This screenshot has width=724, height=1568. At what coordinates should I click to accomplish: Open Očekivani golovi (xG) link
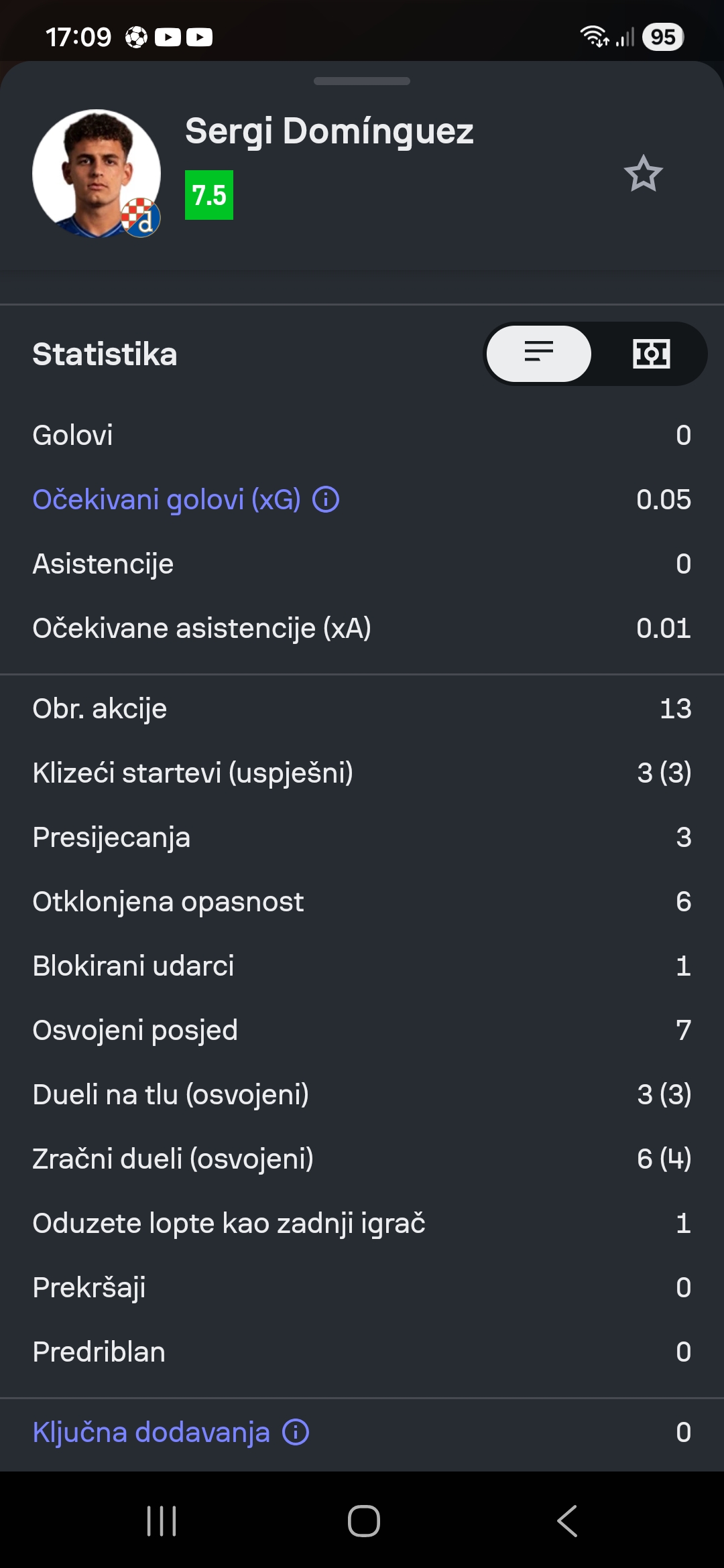167,500
